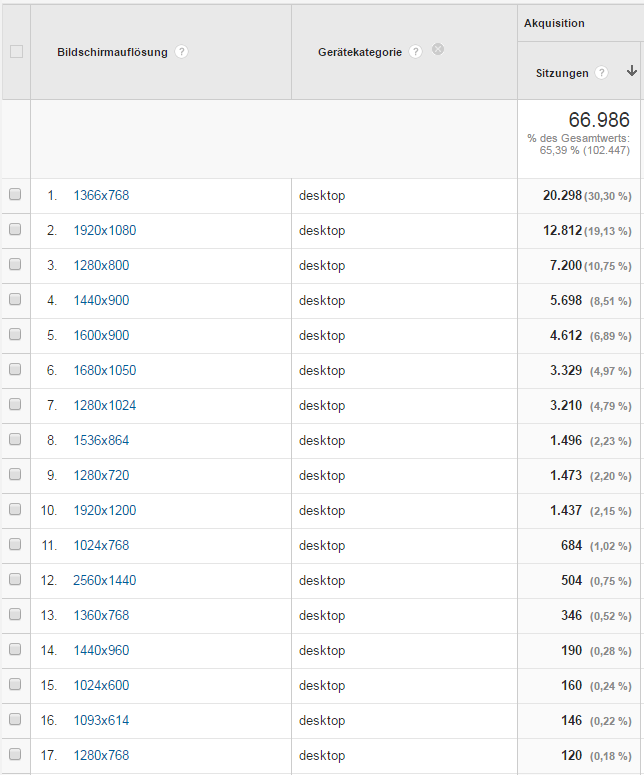Check the row for 1024x600
The width and height of the screenshot is (644, 775).
tap(15, 685)
